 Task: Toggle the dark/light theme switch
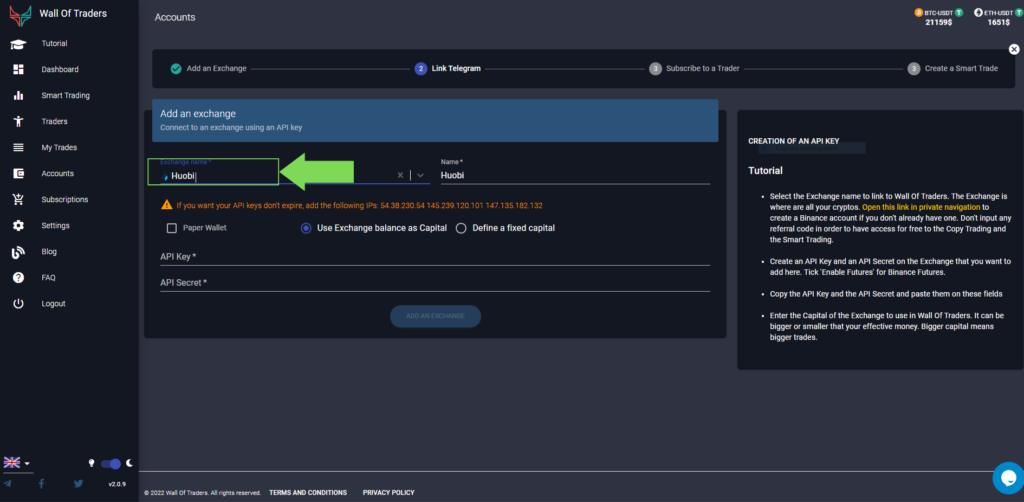(x=111, y=463)
